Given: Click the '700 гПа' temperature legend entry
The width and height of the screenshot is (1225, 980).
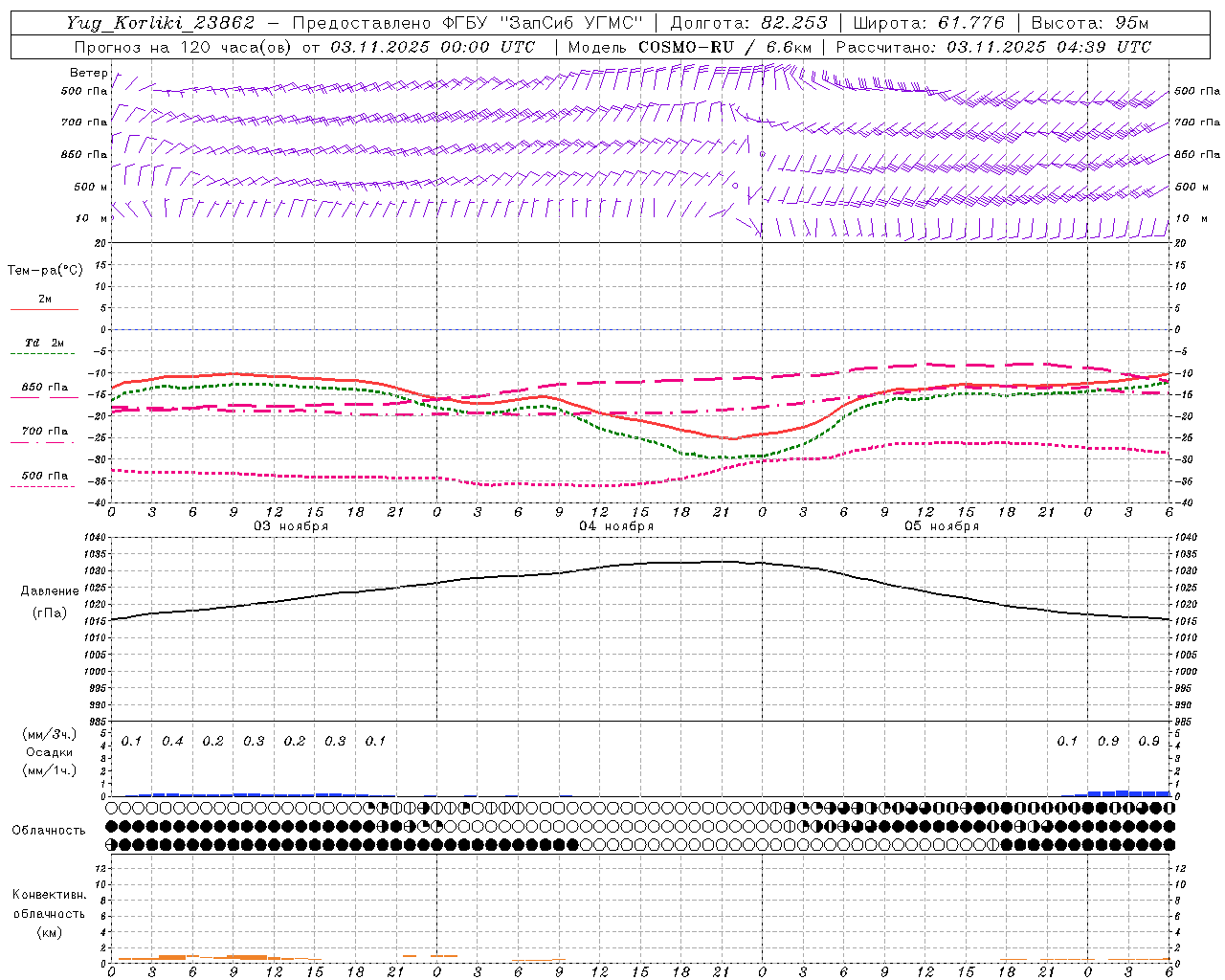Looking at the screenshot, I should 44,432.
